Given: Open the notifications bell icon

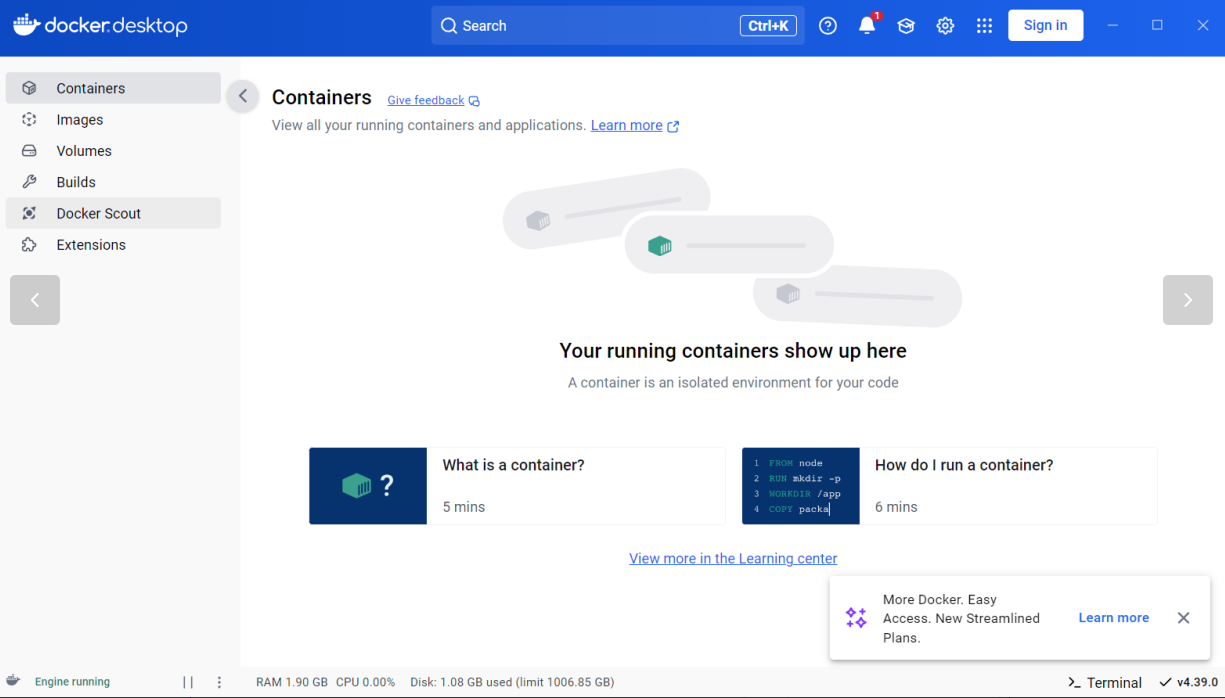Looking at the screenshot, I should point(867,26).
